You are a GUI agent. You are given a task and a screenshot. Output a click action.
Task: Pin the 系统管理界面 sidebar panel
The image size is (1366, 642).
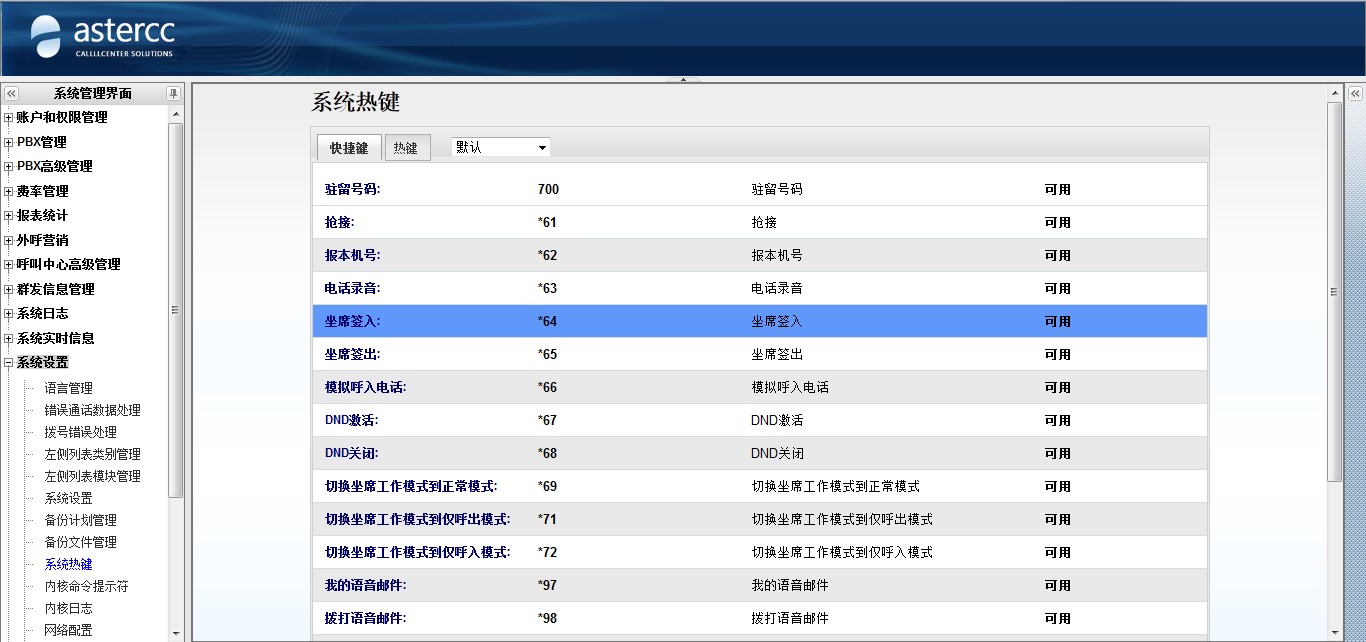tap(173, 93)
